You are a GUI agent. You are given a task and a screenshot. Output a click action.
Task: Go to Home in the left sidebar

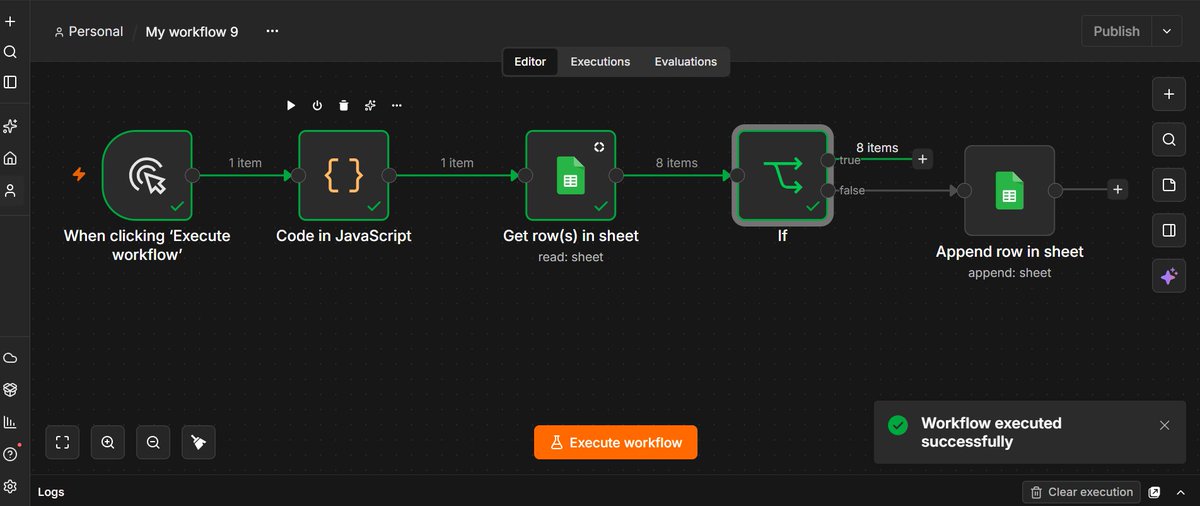(x=10, y=158)
